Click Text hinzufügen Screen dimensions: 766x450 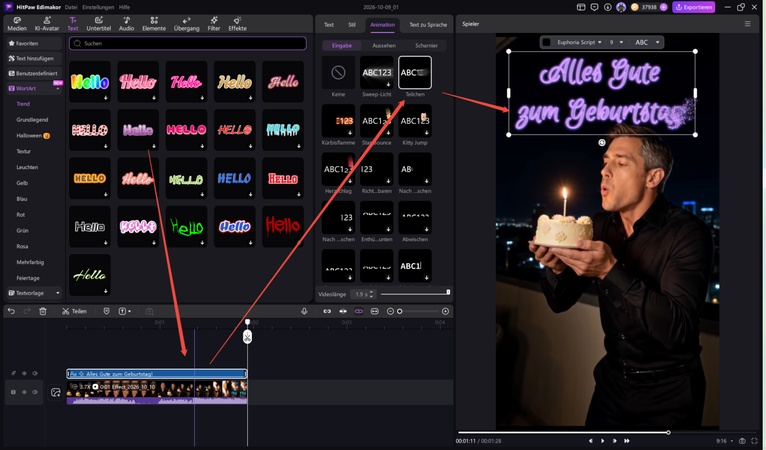(34, 58)
